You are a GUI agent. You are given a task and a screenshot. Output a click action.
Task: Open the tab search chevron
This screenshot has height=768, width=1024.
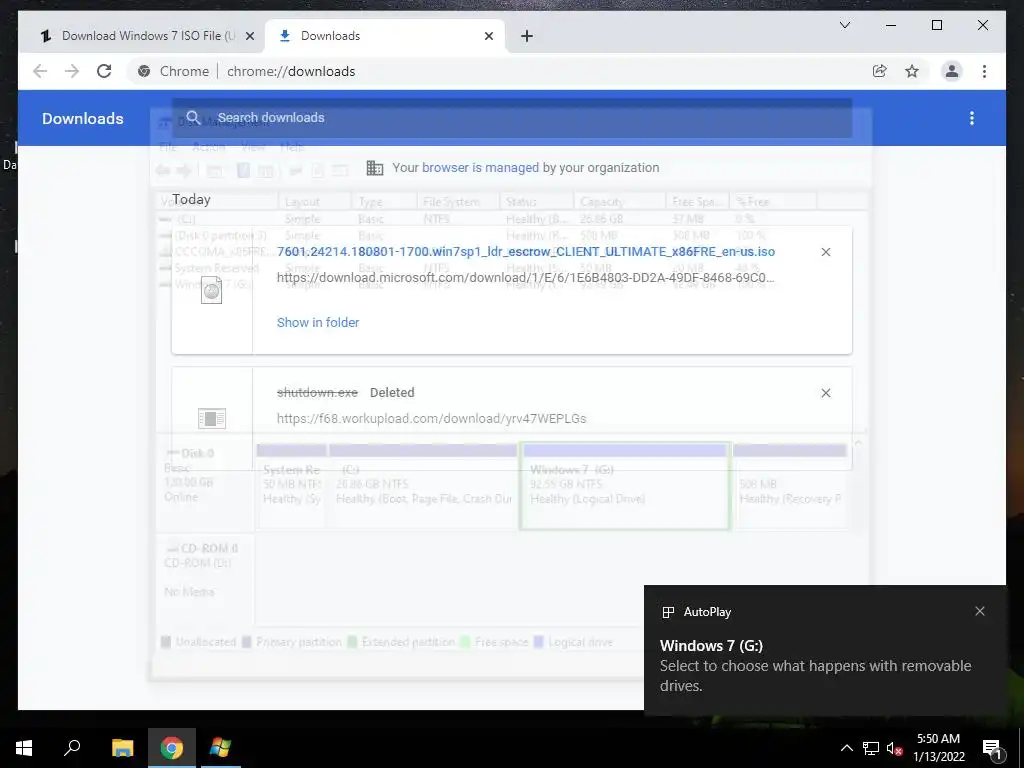[x=844, y=25]
